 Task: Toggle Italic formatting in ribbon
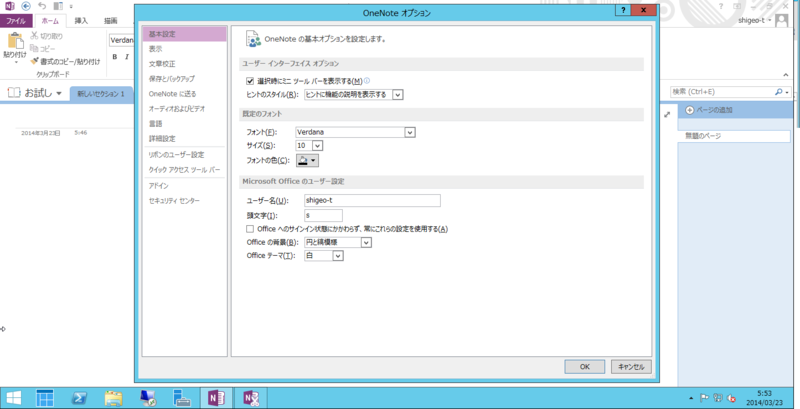[x=127, y=57]
